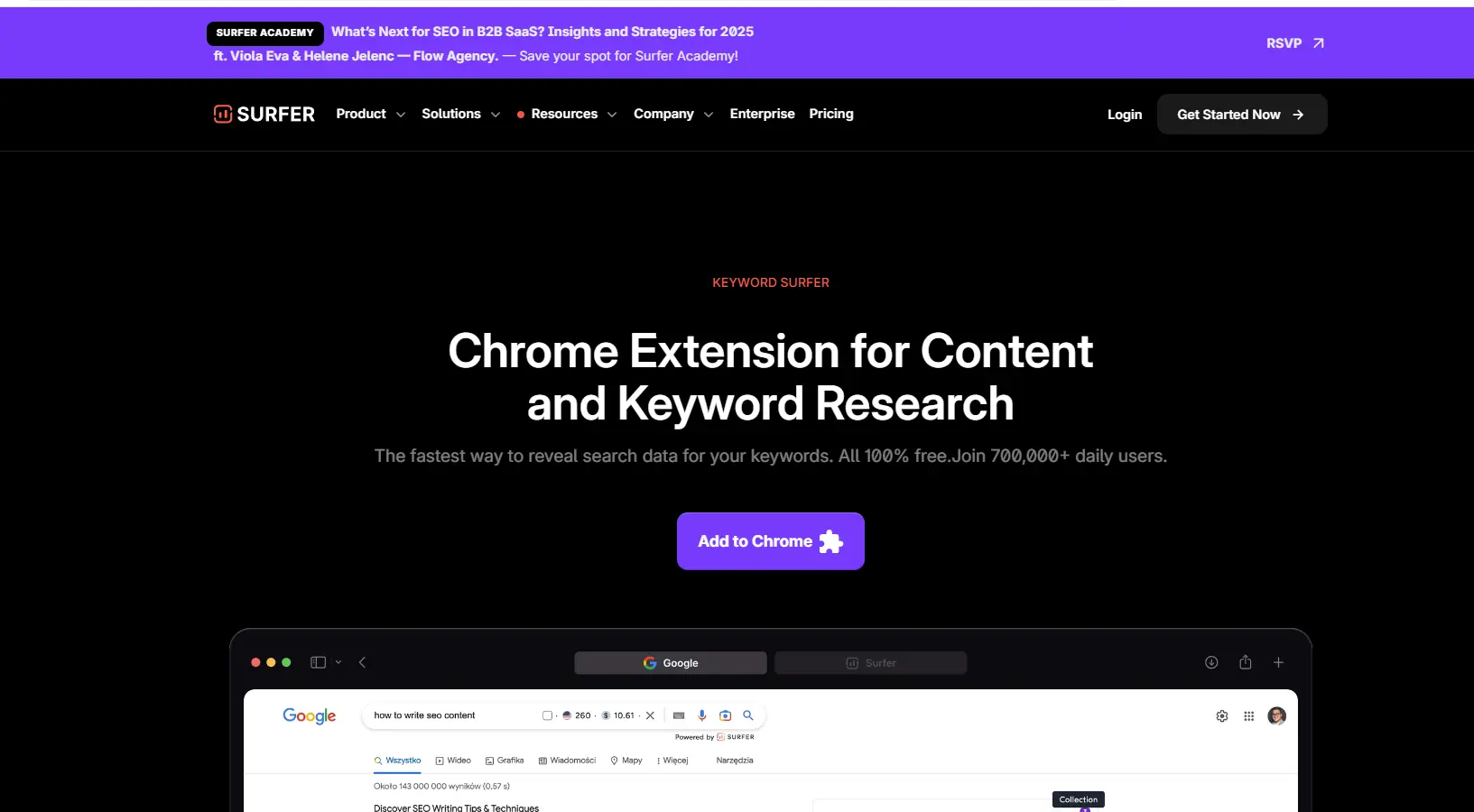Open the Google apps grid icon

click(x=1249, y=716)
